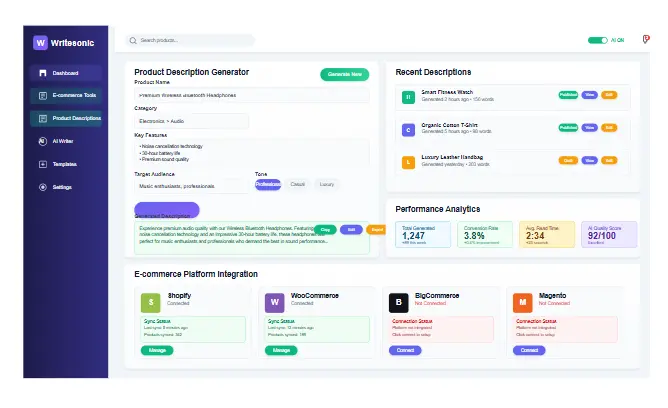The height and width of the screenshot is (408, 668).
Task: Click Published badge for Smart Fitness Watch
Action: click(568, 95)
